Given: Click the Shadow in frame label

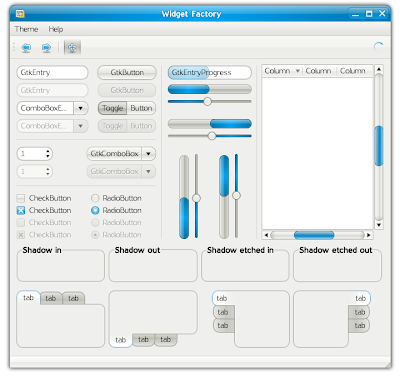Looking at the screenshot, I should 42,250.
